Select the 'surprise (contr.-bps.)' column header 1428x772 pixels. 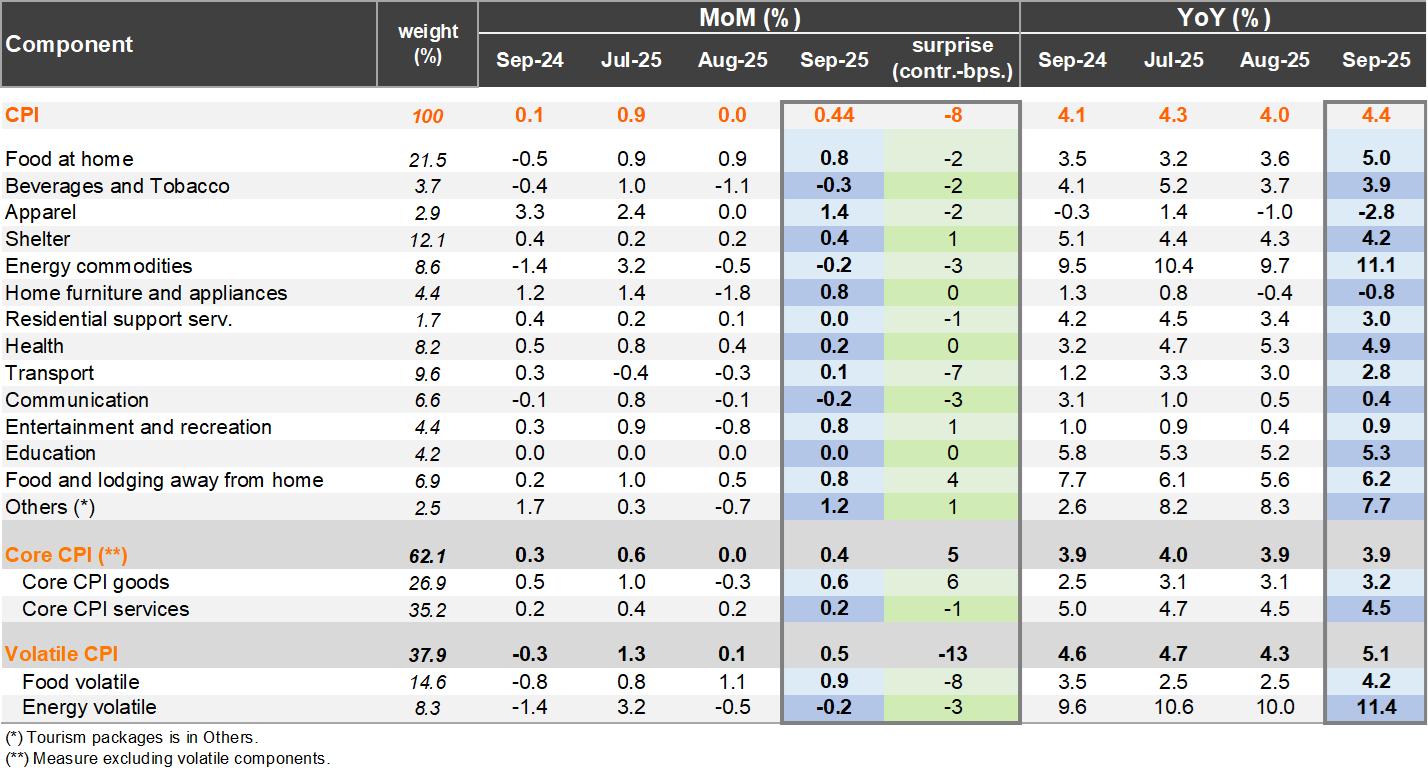(952, 59)
